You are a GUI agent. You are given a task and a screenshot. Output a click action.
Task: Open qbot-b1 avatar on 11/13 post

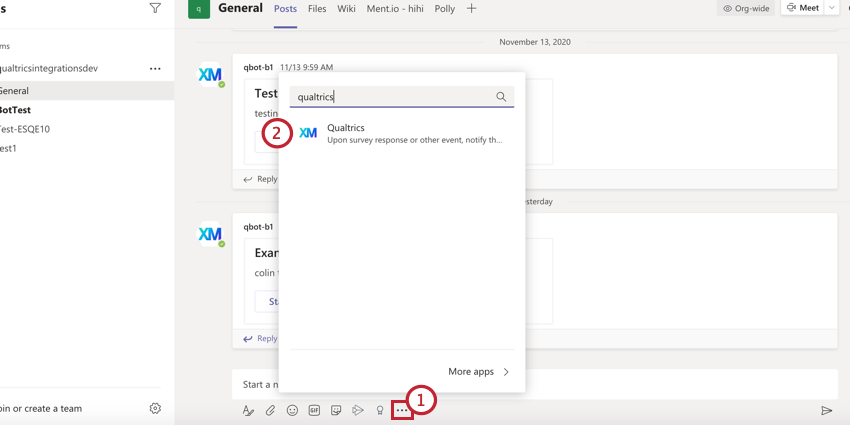210,75
